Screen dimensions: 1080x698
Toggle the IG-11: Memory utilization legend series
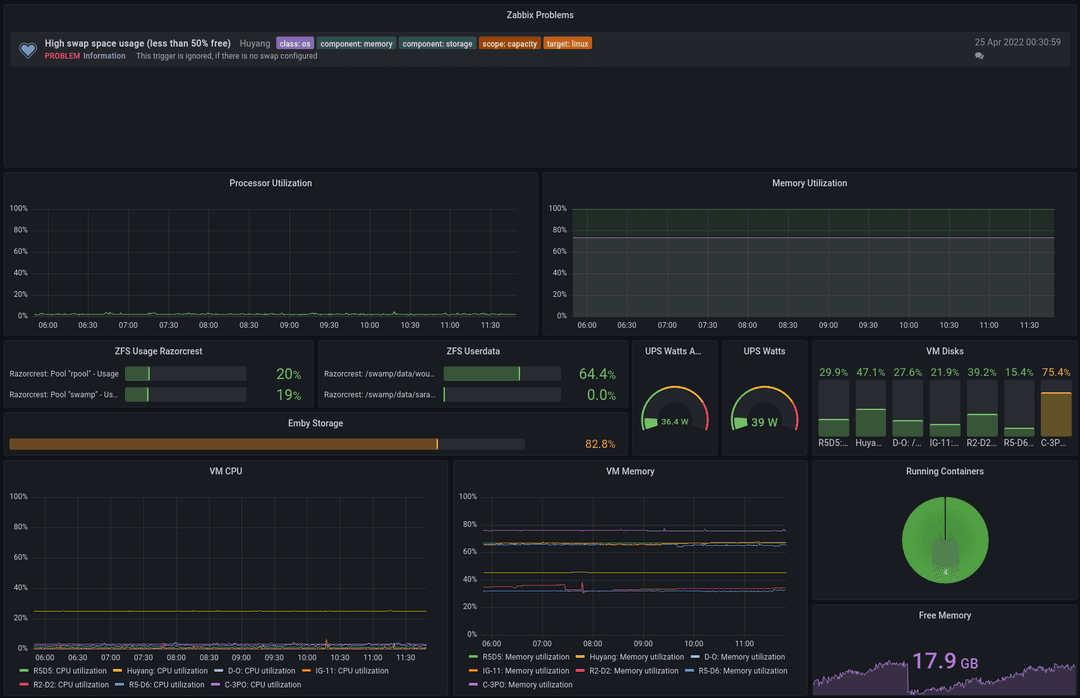pos(525,671)
